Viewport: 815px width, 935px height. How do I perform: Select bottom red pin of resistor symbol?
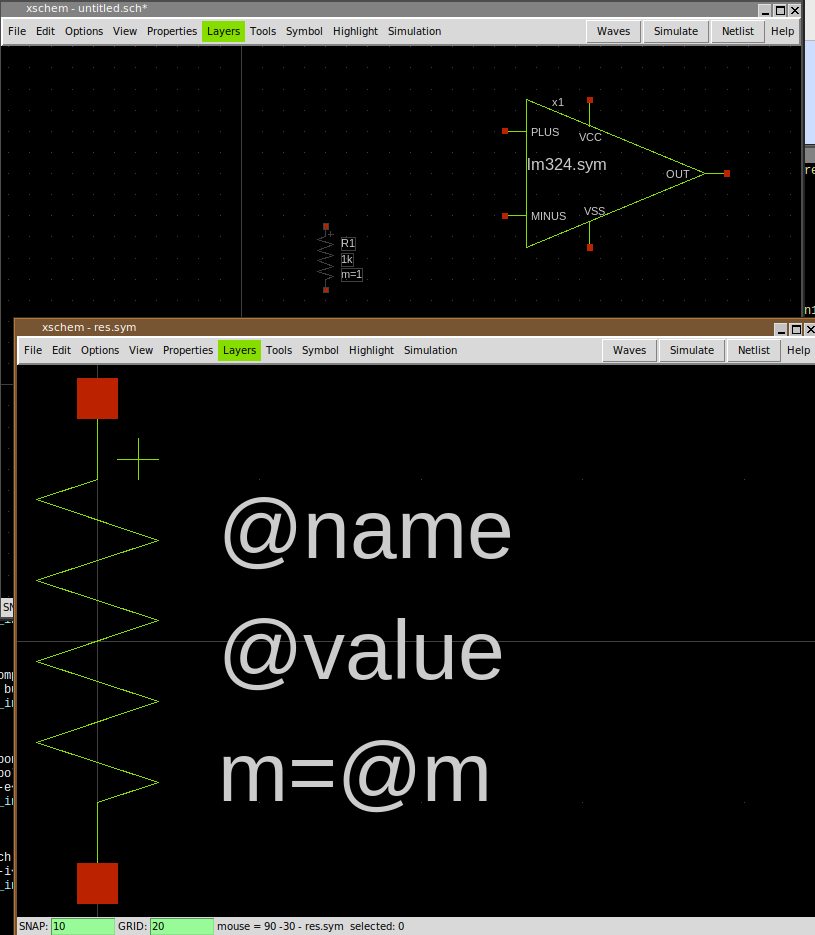pyautogui.click(x=97, y=883)
